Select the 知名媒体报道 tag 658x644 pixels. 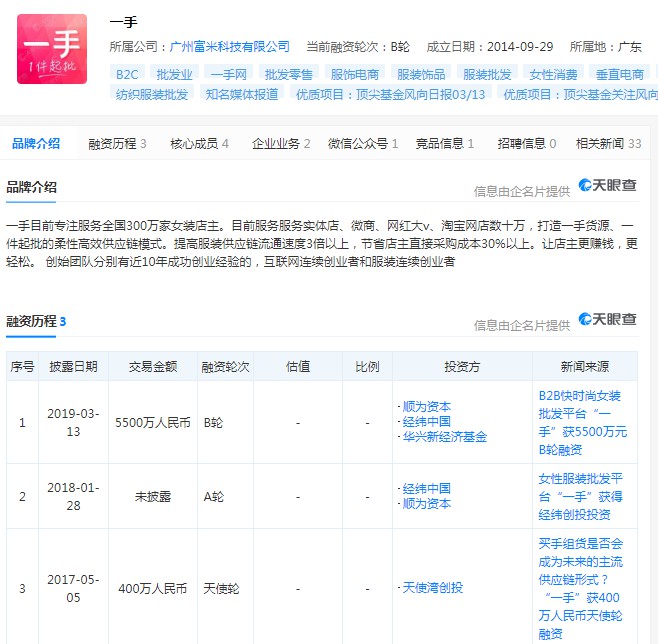pyautogui.click(x=242, y=94)
